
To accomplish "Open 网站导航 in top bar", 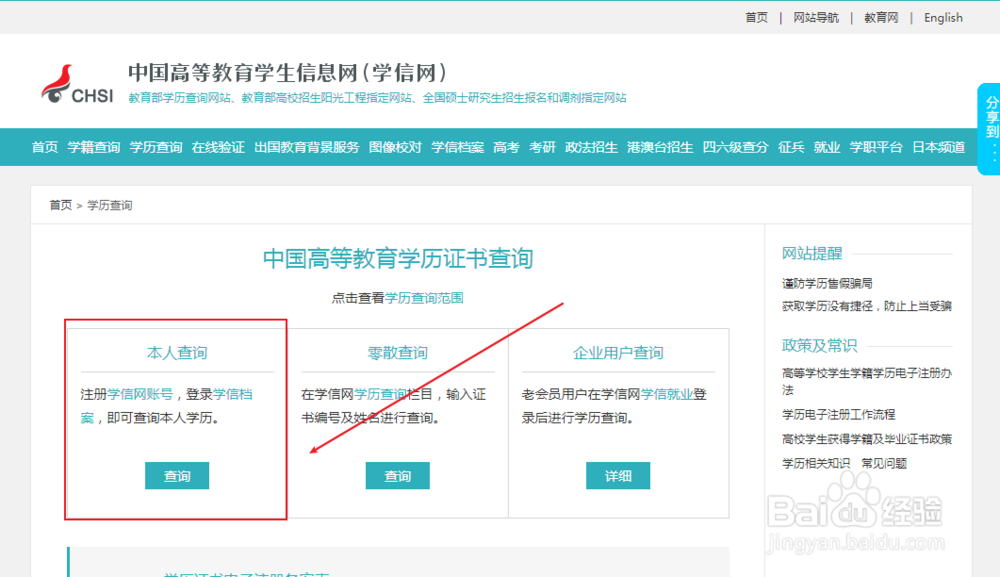I will 816,18.
